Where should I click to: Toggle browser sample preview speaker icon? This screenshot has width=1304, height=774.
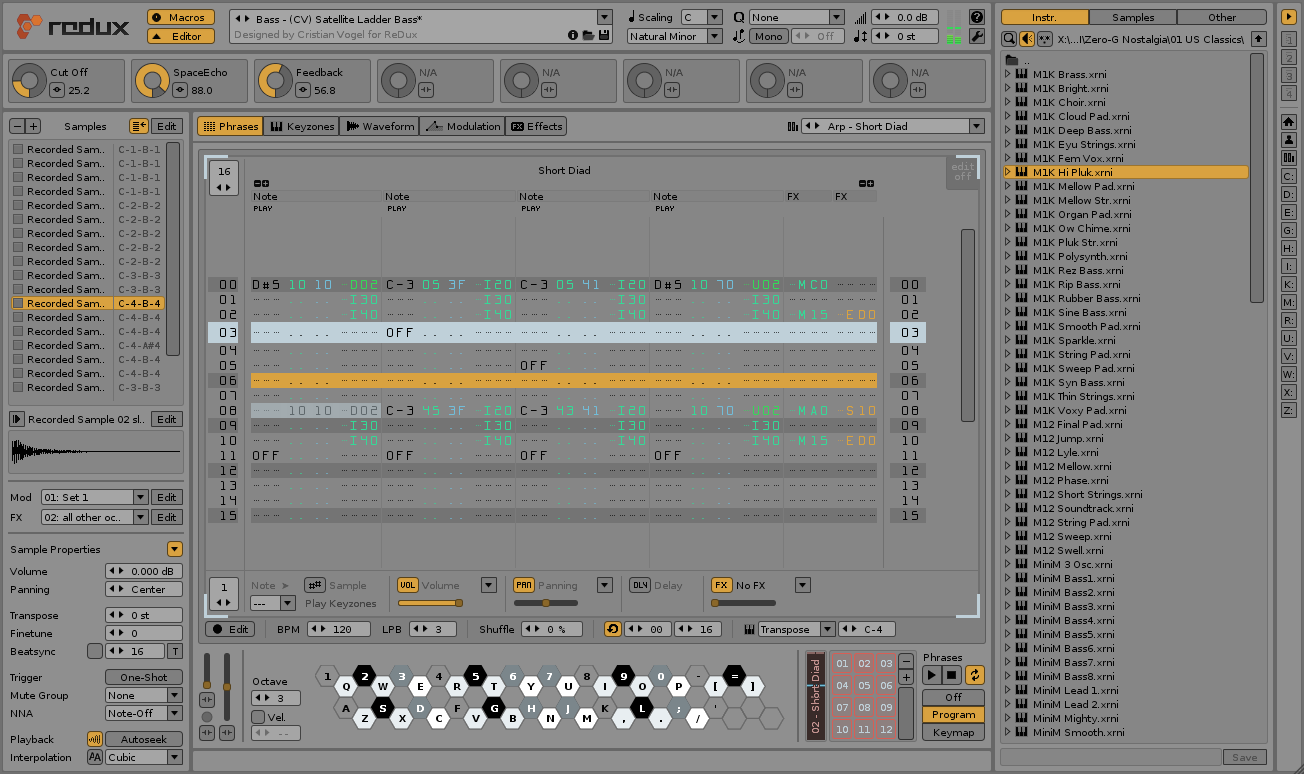point(1027,39)
